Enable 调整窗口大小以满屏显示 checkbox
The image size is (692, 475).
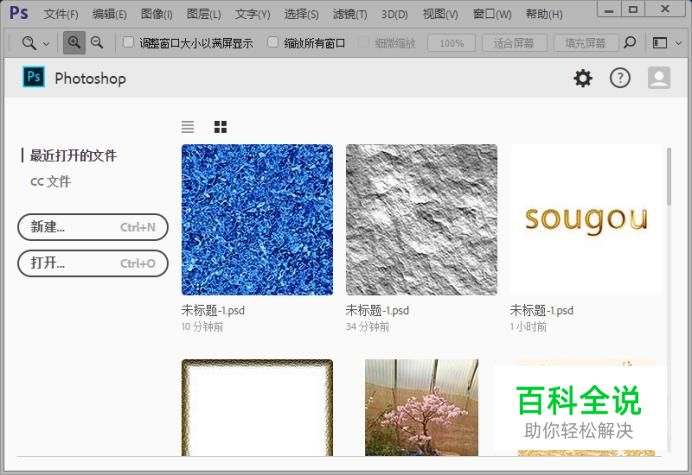pyautogui.click(x=128, y=42)
